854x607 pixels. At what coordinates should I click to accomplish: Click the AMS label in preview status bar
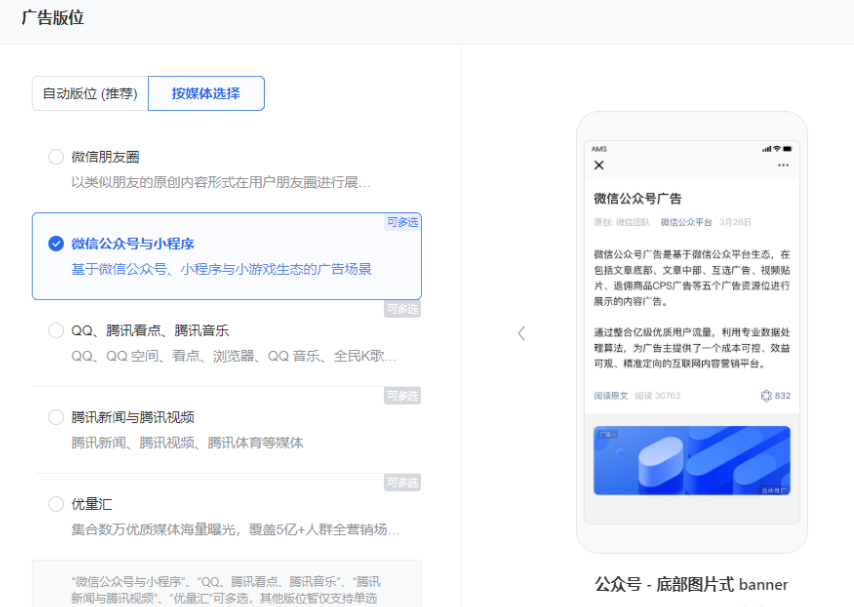tap(600, 148)
